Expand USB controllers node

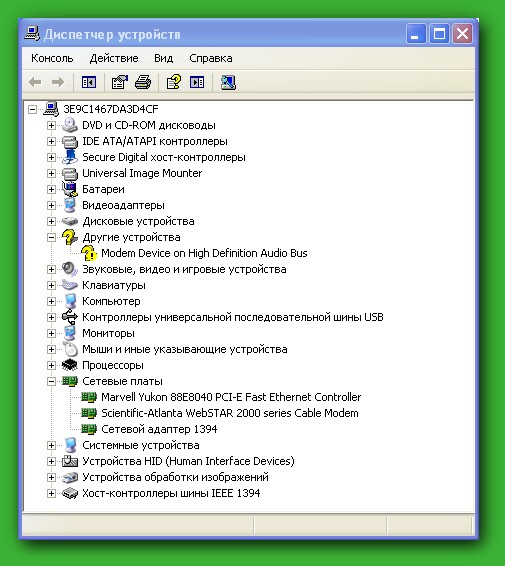[x=51, y=317]
